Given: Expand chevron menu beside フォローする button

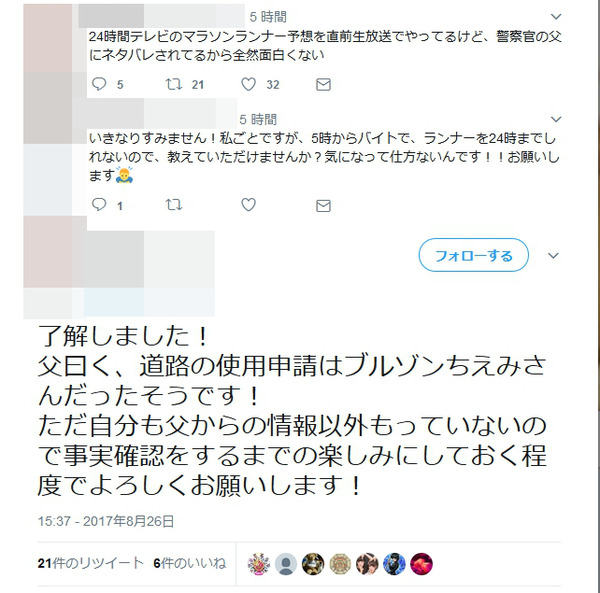Looking at the screenshot, I should [x=553, y=255].
